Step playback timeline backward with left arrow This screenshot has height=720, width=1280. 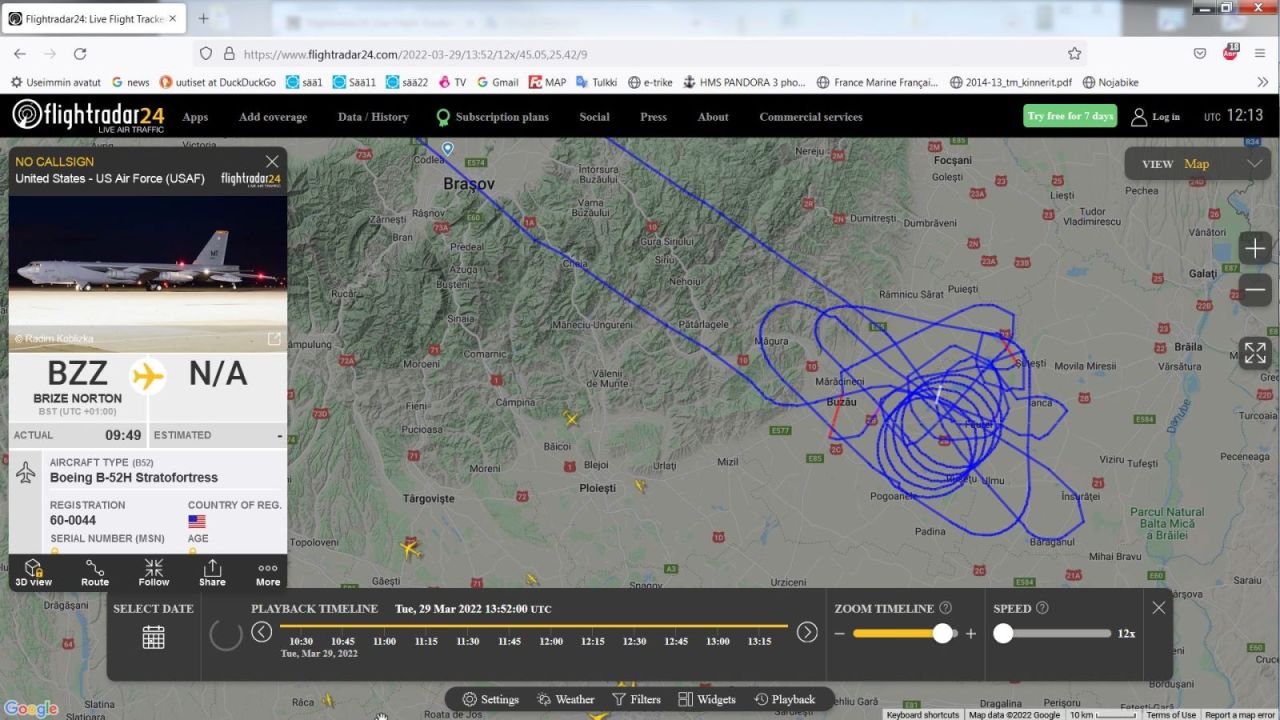[x=262, y=632]
